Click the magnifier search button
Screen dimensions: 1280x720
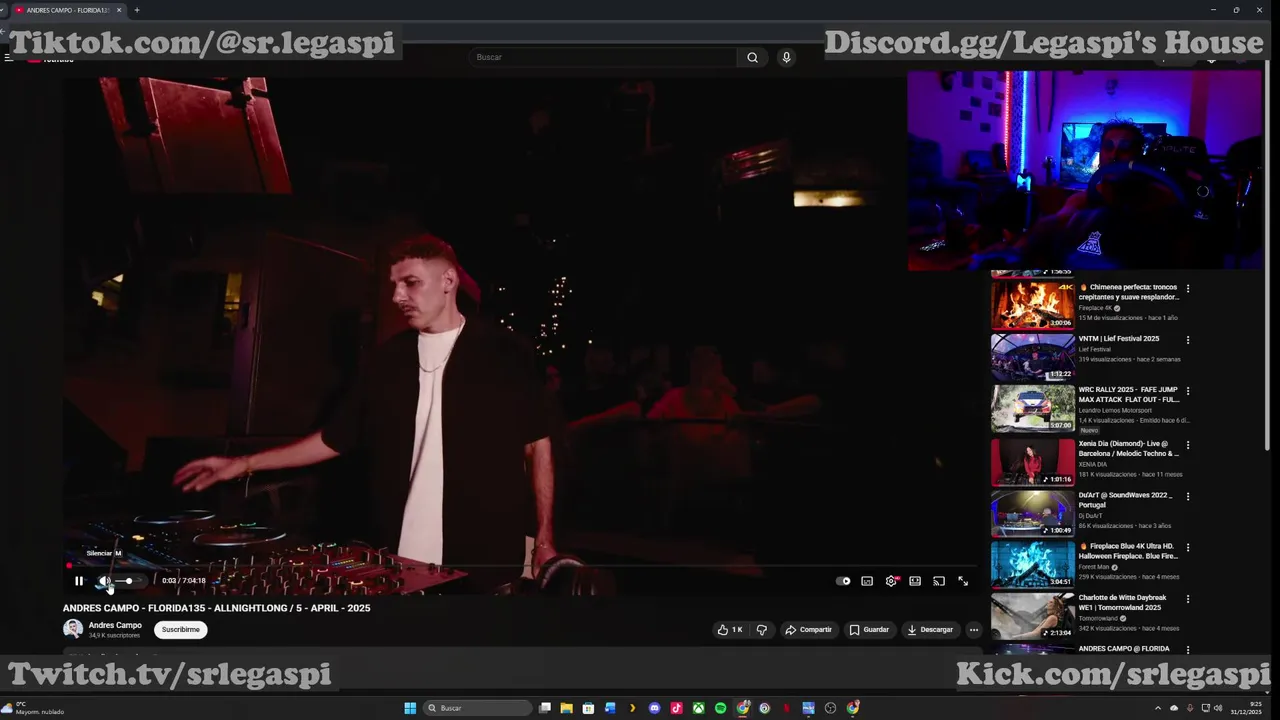pos(752,57)
